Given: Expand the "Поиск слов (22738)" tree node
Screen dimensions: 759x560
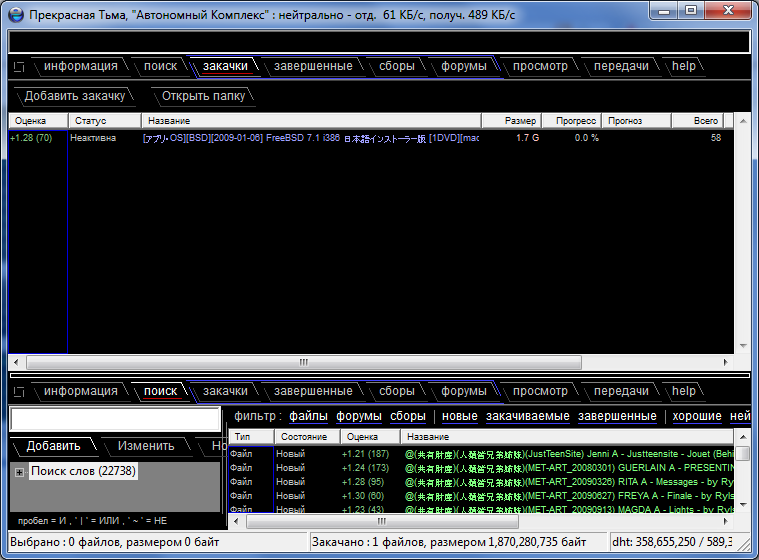Looking at the screenshot, I should pos(18,471).
